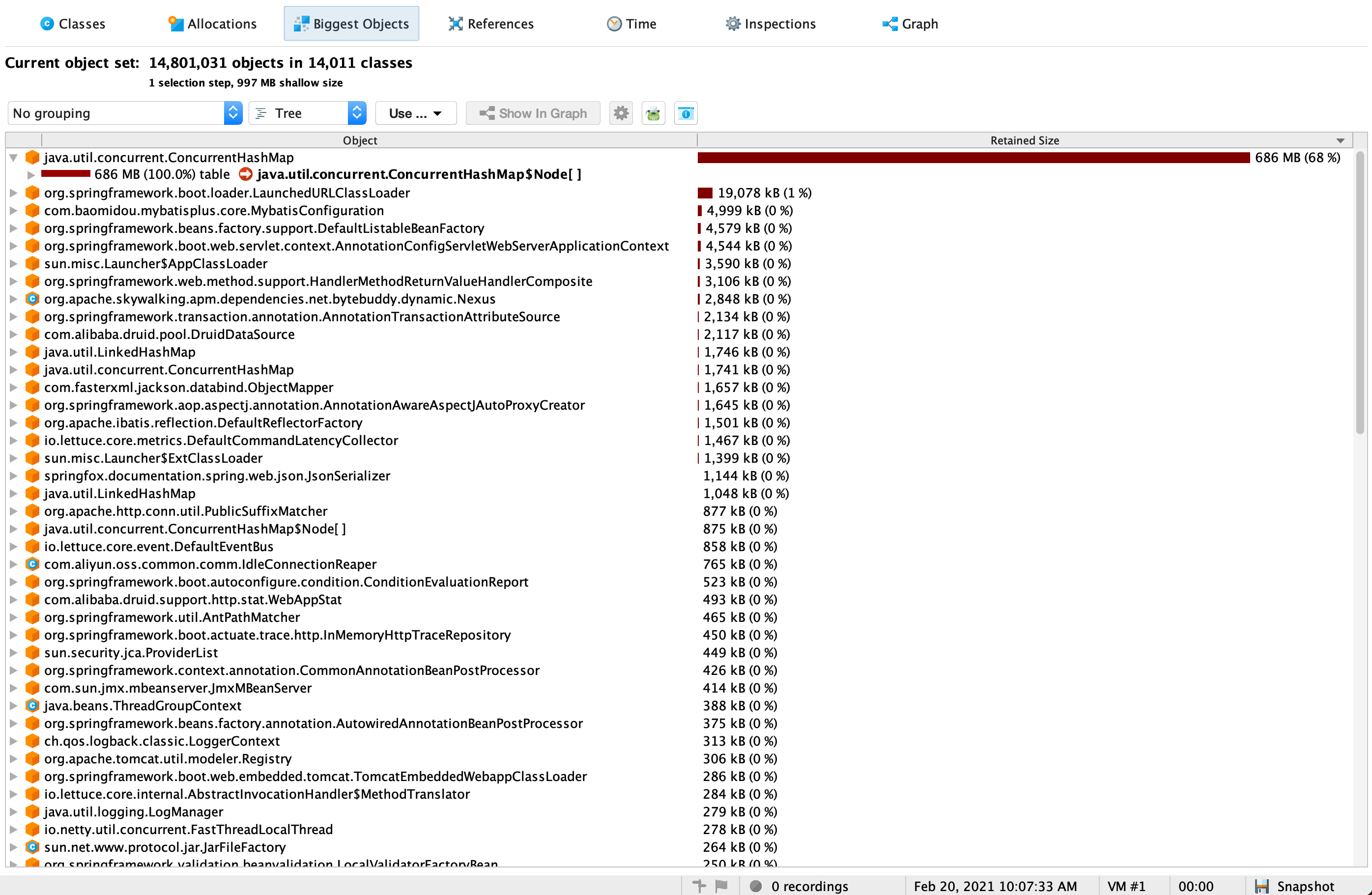This screenshot has width=1372, height=895.
Task: Open the Inspections tab
Action: (x=771, y=24)
